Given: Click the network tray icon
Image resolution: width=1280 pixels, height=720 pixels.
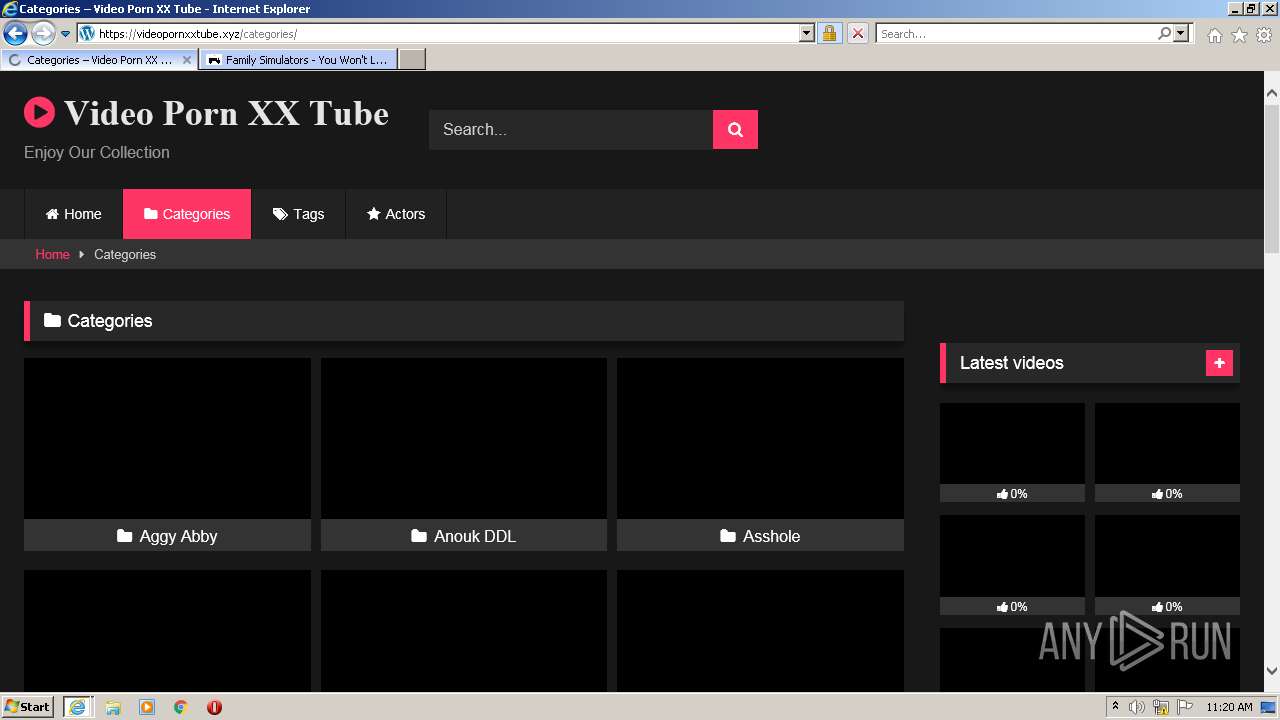Looking at the screenshot, I should pyautogui.click(x=1161, y=707).
